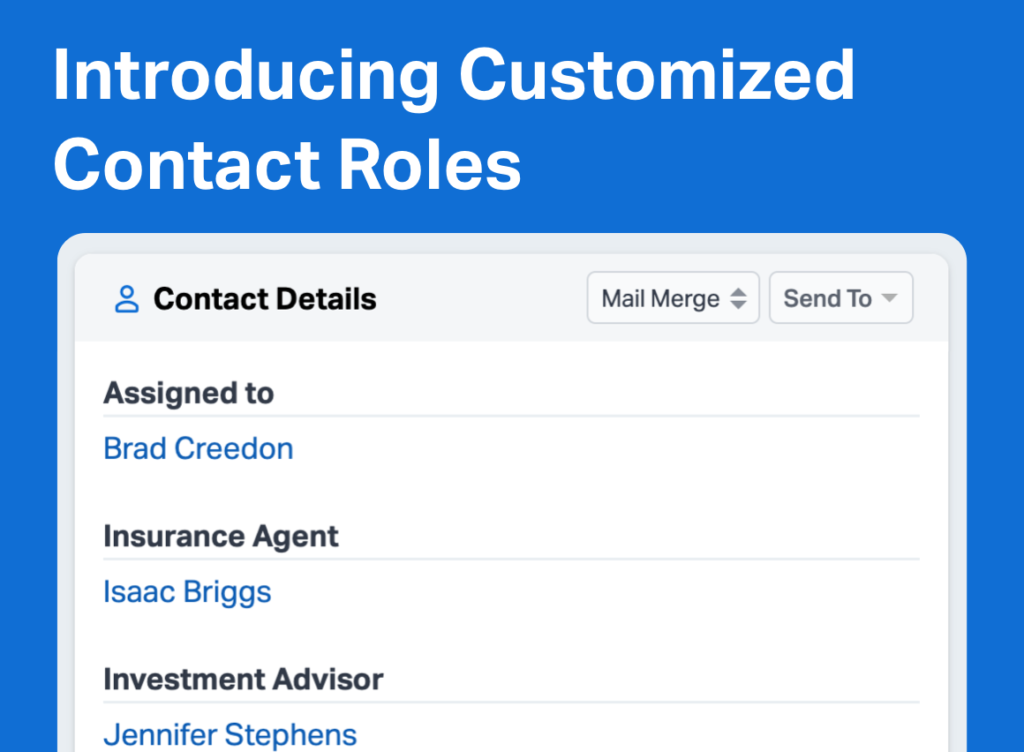Click the Insurance Agent role label
This screenshot has width=1024, height=752.
click(x=221, y=536)
